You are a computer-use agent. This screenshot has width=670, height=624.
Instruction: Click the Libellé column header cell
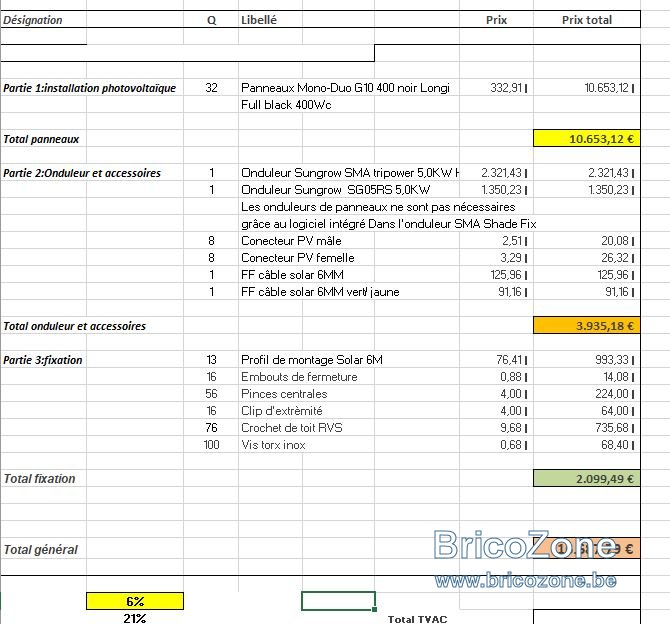pos(270,20)
